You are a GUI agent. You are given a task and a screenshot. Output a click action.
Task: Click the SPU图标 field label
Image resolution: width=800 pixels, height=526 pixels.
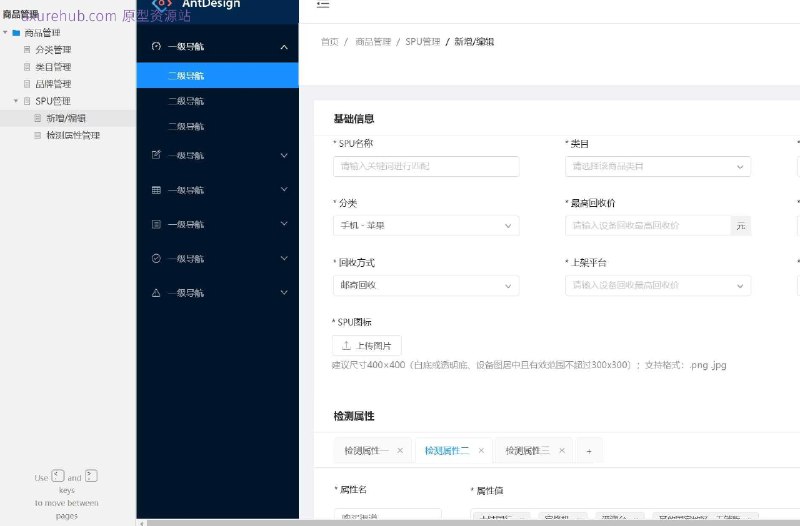coord(352,322)
